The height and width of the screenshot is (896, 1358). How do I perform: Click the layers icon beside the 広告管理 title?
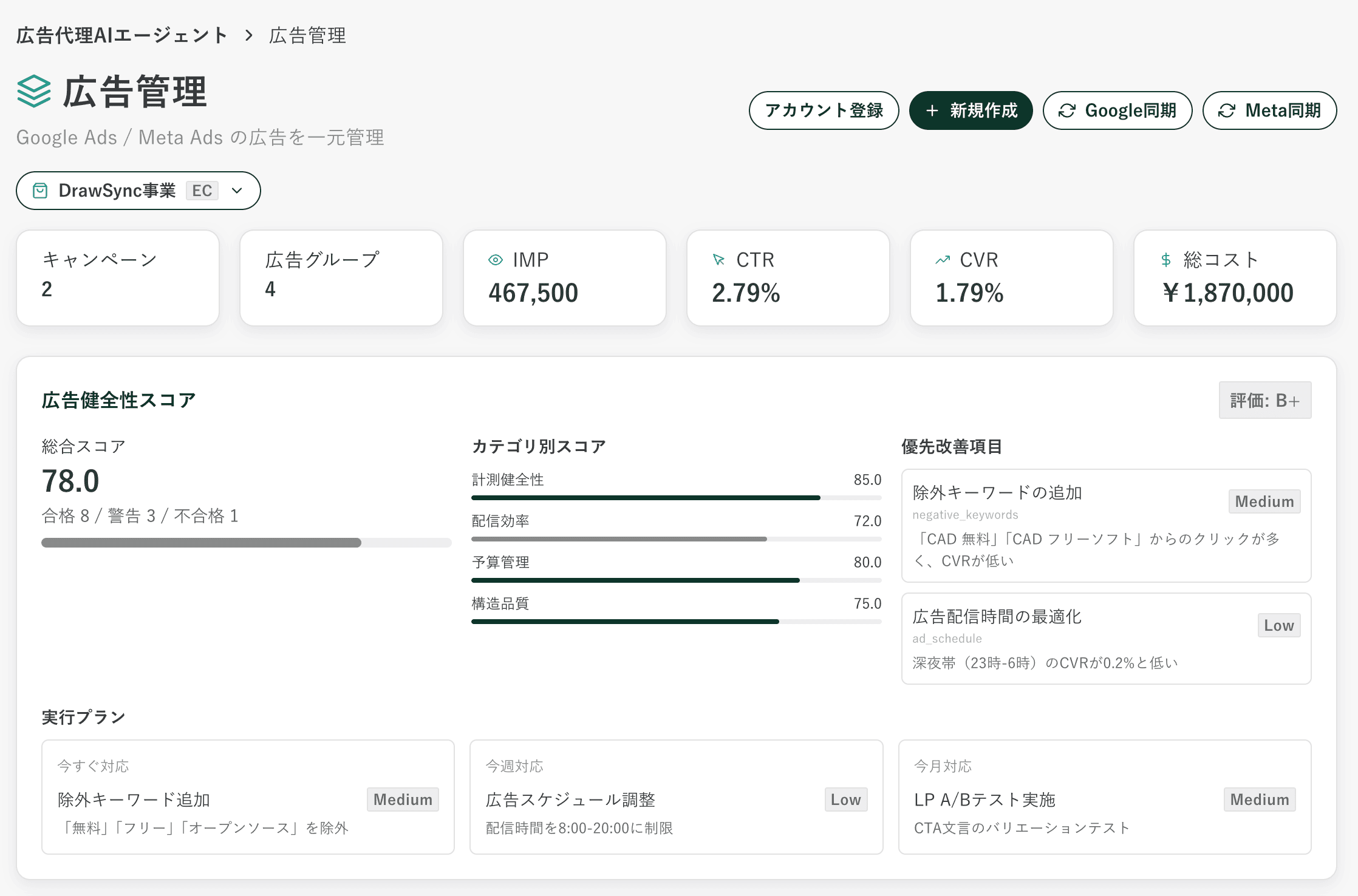tap(33, 92)
